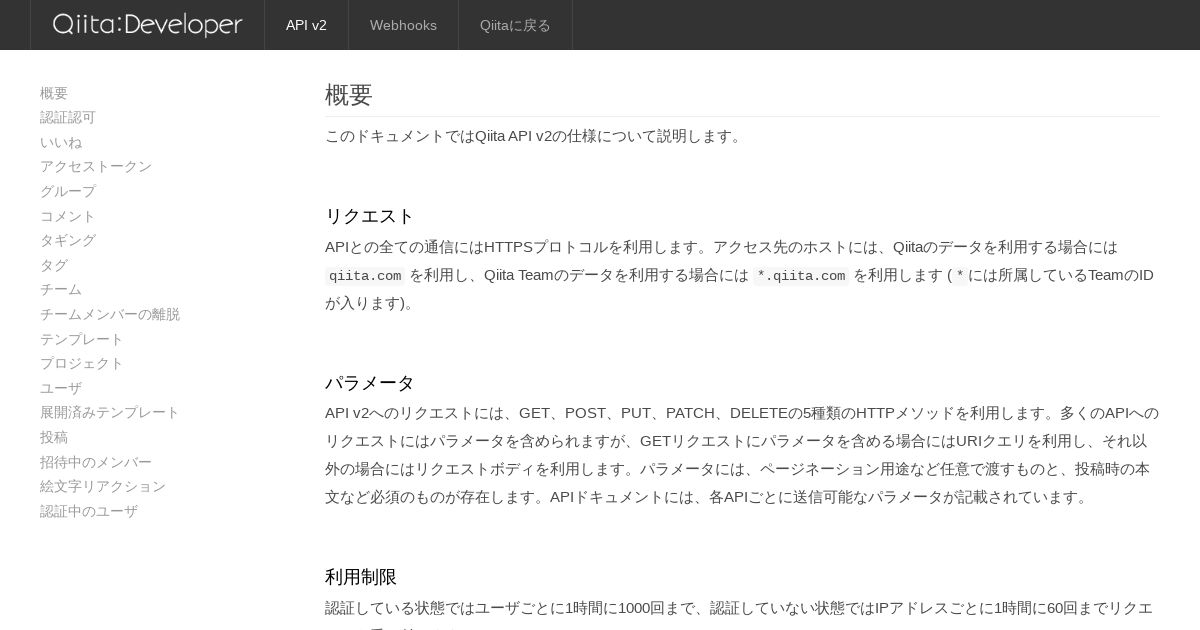This screenshot has height=630, width=1200.
Task: Jump to プロジェクト section
Action: (x=82, y=363)
